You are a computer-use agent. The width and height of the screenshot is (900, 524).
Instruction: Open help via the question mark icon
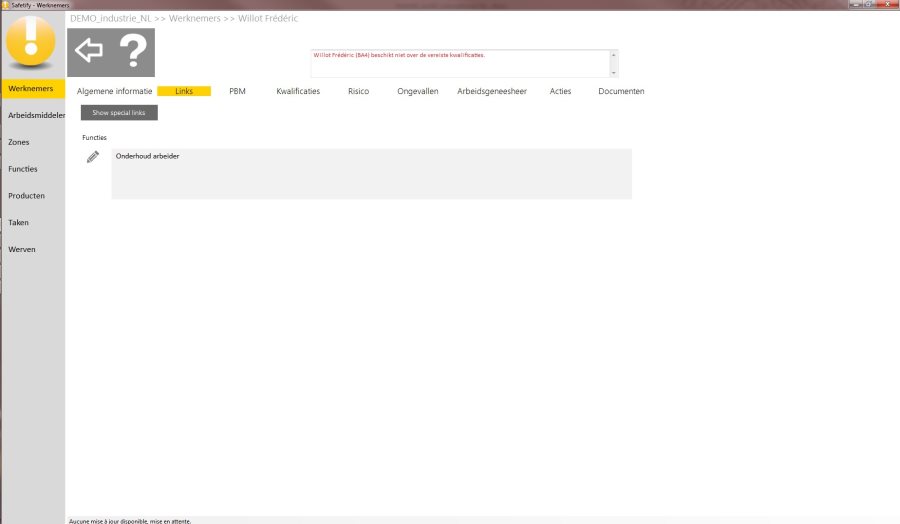(x=133, y=51)
